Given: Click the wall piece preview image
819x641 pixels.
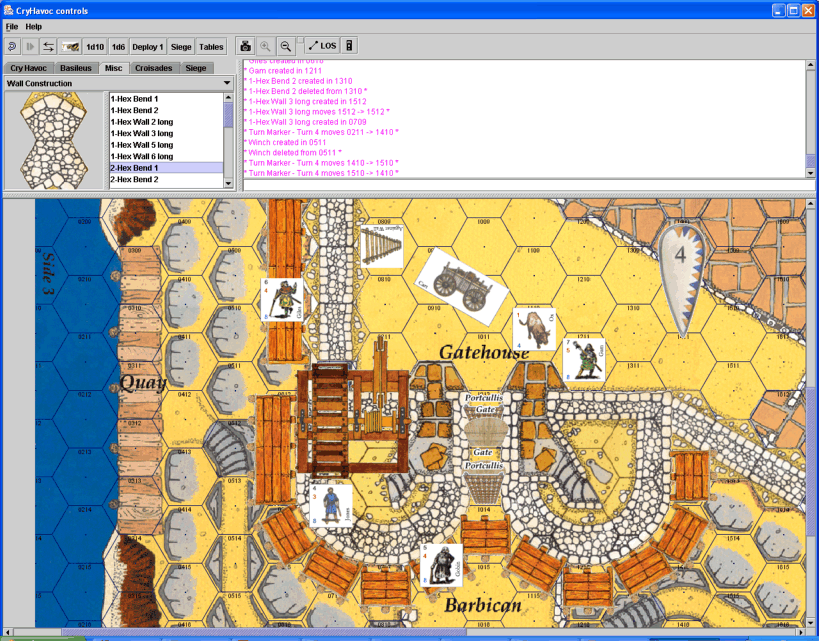Looking at the screenshot, I should pyautogui.click(x=54, y=141).
